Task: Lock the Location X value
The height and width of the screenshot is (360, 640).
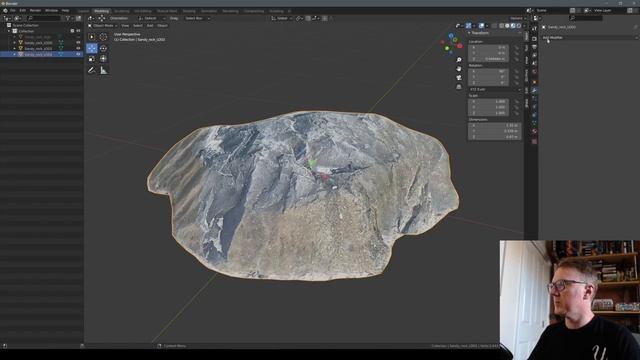Action: coord(516,47)
